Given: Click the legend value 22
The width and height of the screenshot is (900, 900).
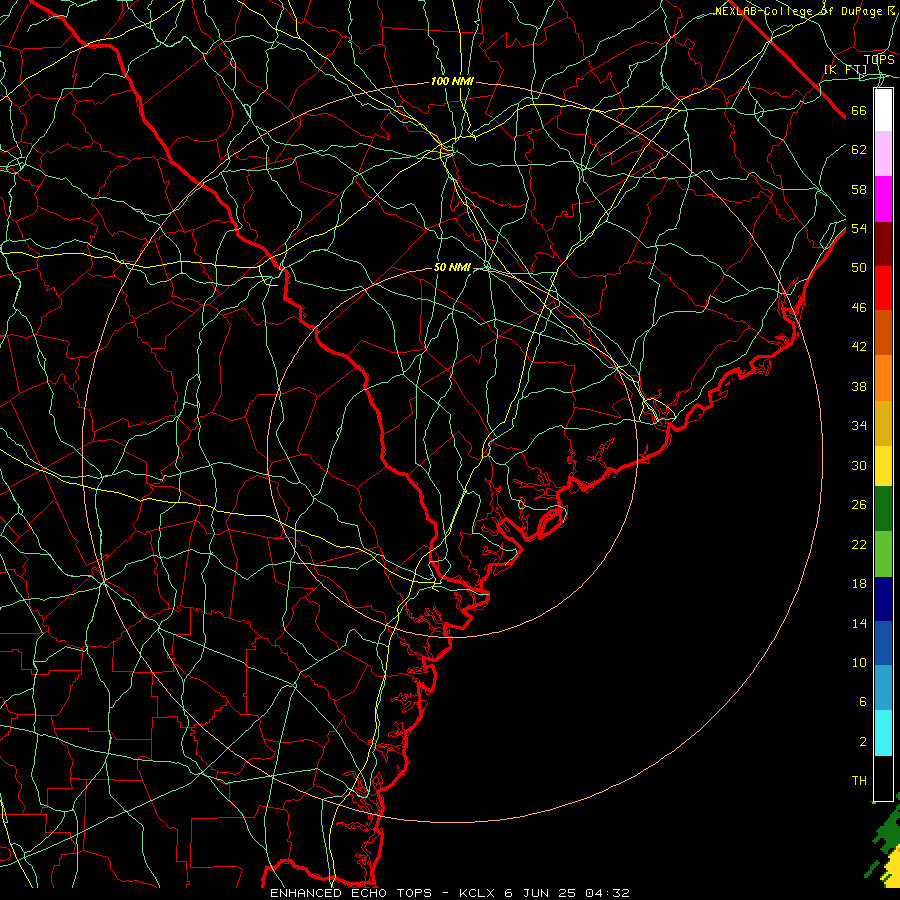Looking at the screenshot, I should 859,544.
